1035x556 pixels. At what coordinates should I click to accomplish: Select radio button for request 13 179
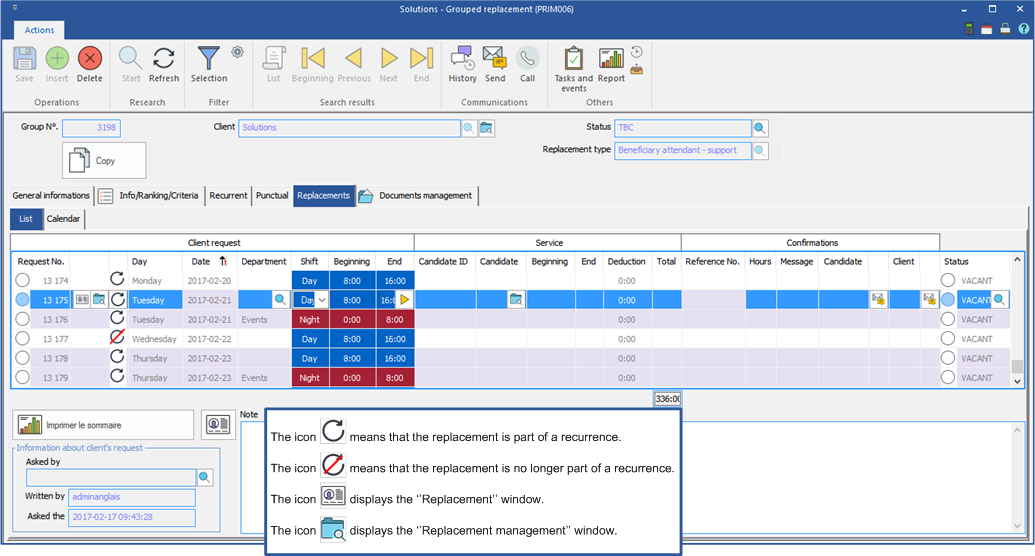point(22,378)
